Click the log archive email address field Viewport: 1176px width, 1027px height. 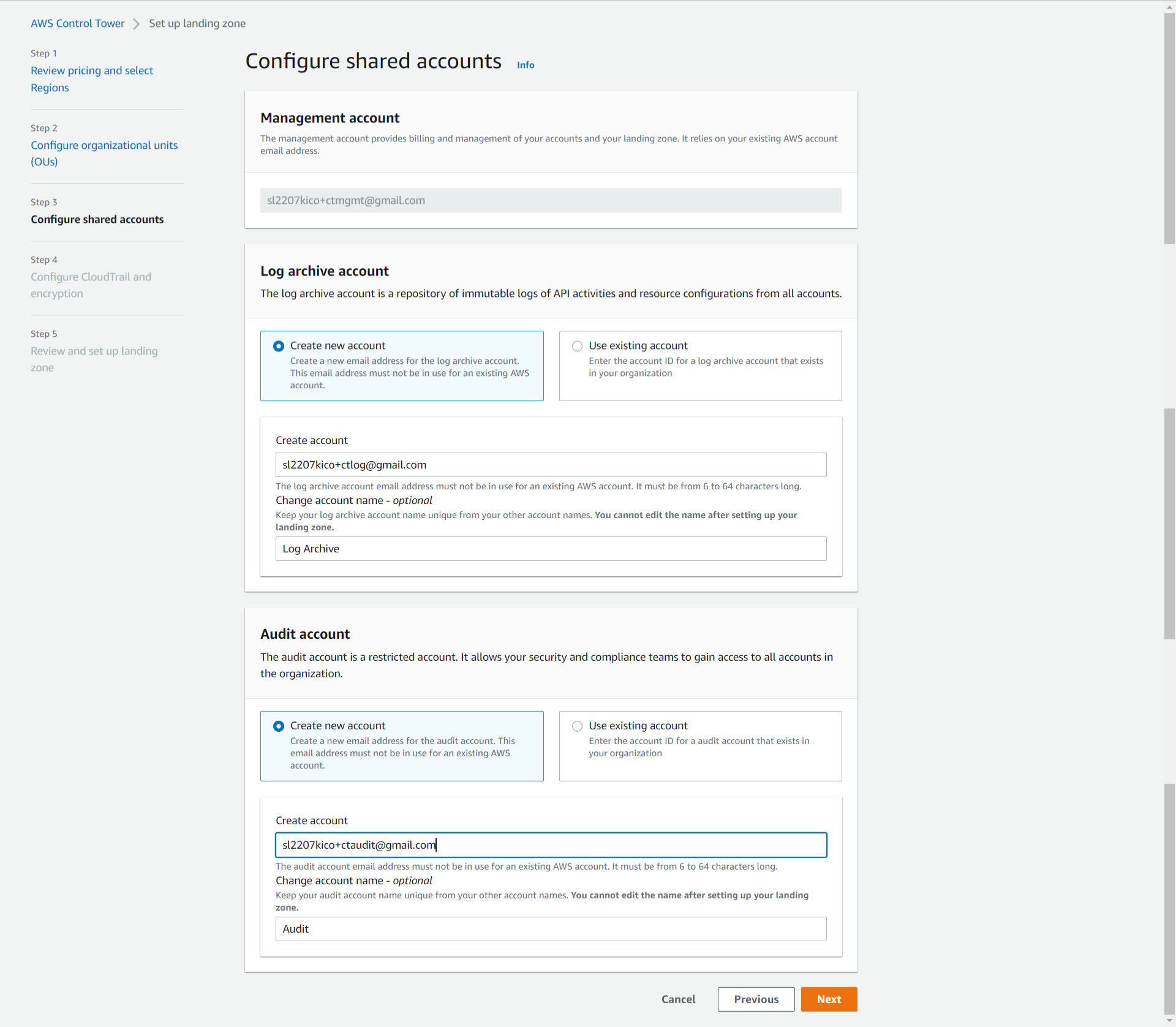(x=551, y=465)
